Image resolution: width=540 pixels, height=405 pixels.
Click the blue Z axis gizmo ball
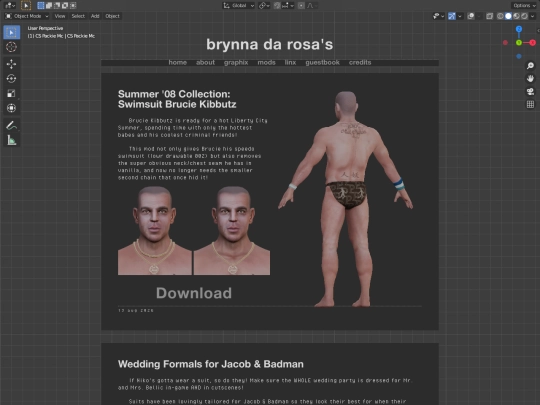[x=519, y=29]
